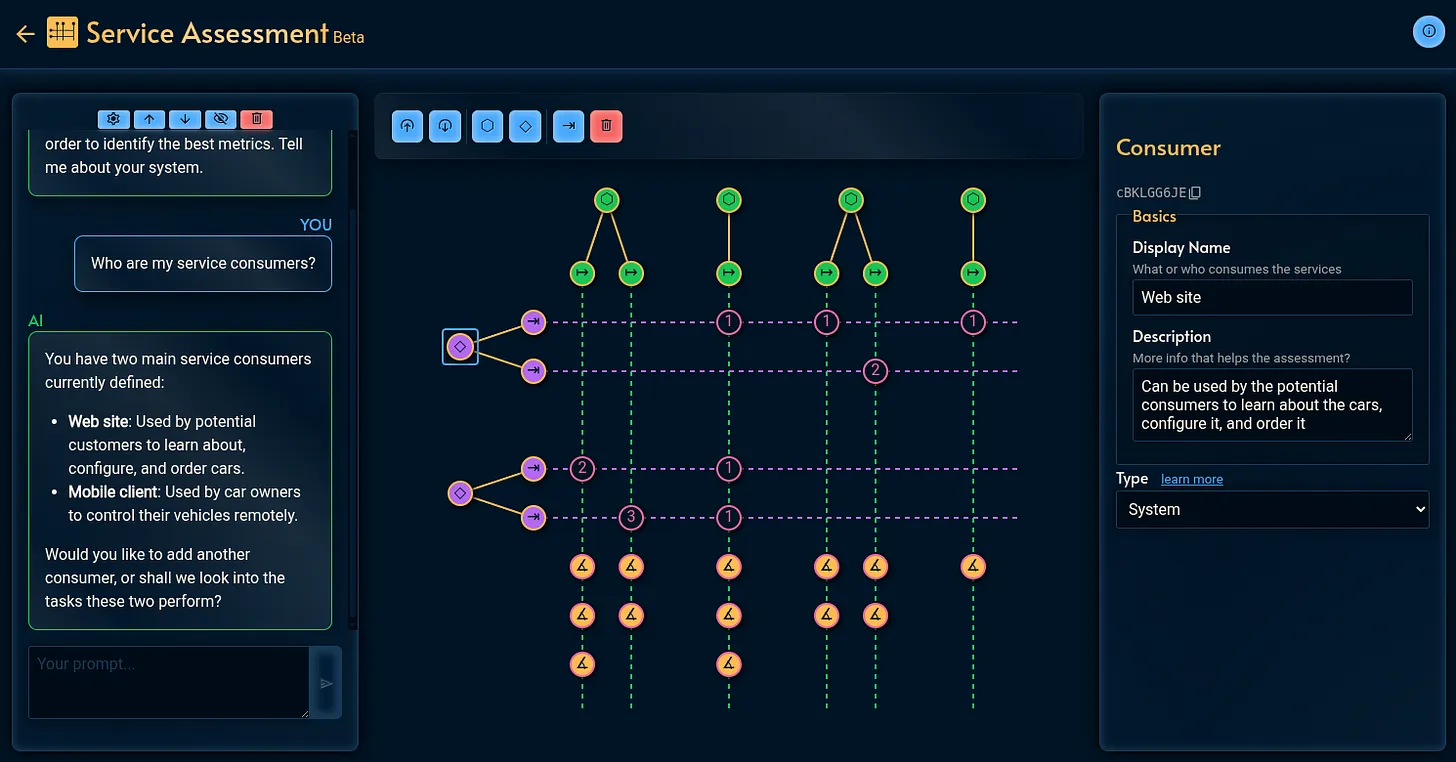Click the back arrow in the header

coord(25,34)
